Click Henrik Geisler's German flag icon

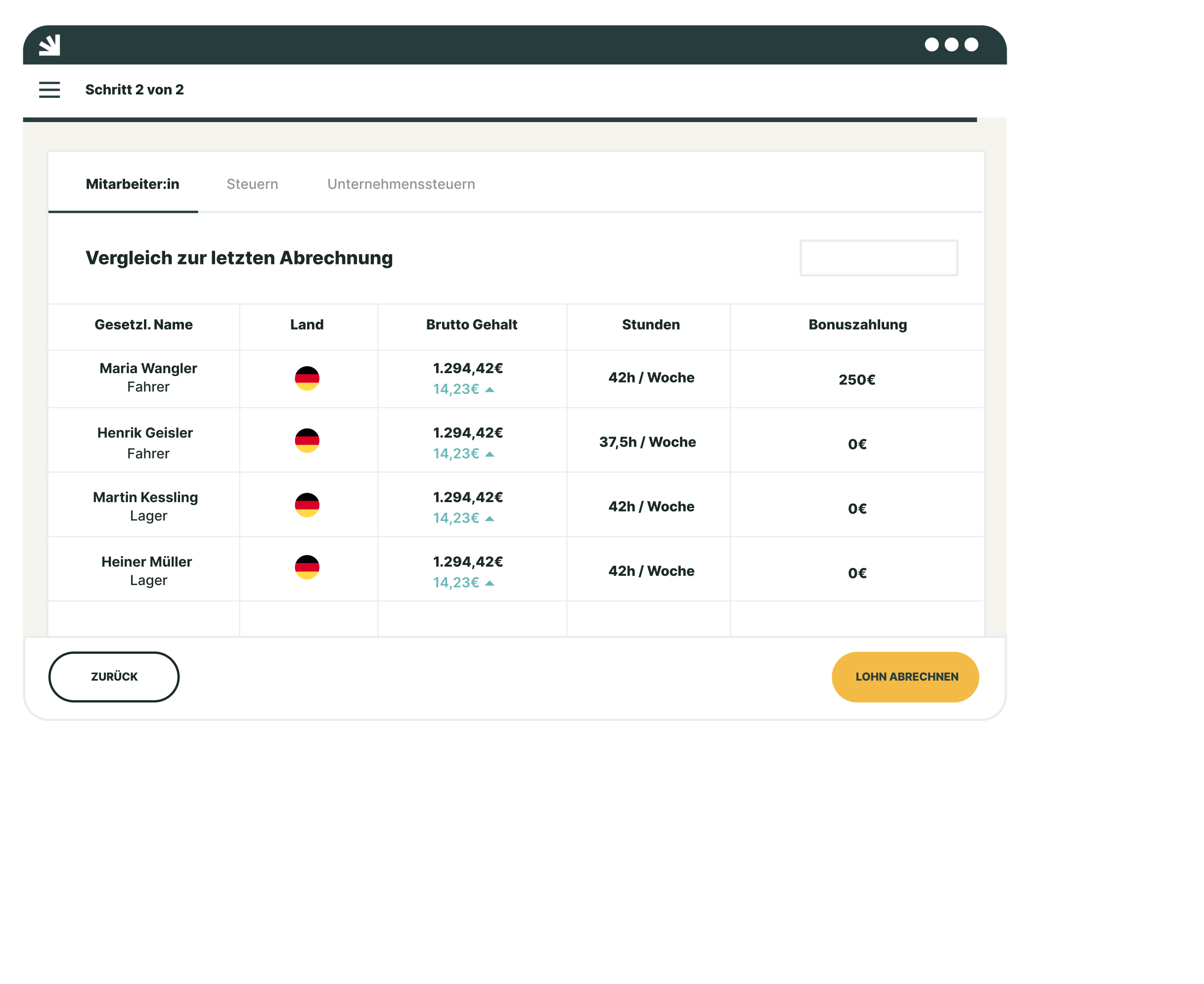pos(307,440)
